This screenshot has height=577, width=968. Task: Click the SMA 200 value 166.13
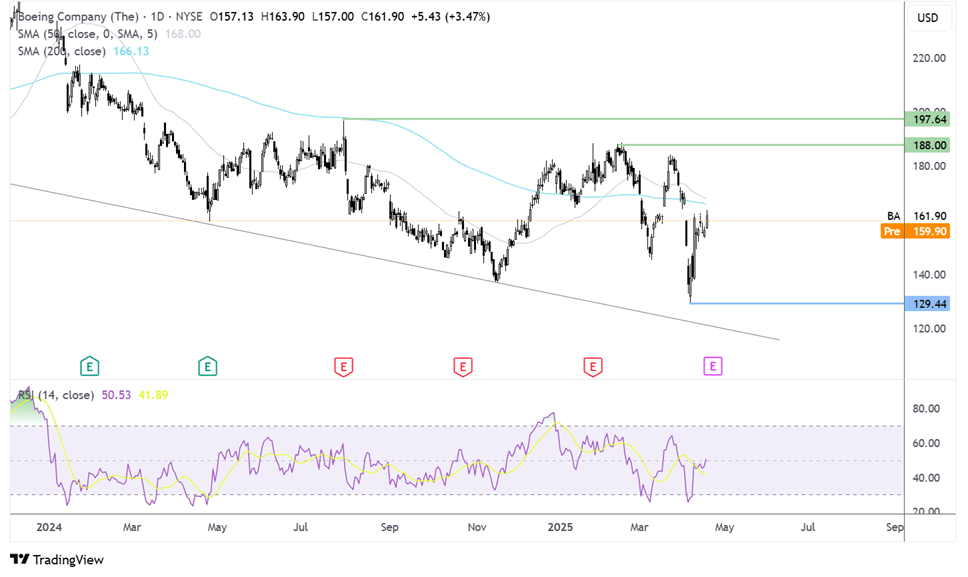coord(131,51)
